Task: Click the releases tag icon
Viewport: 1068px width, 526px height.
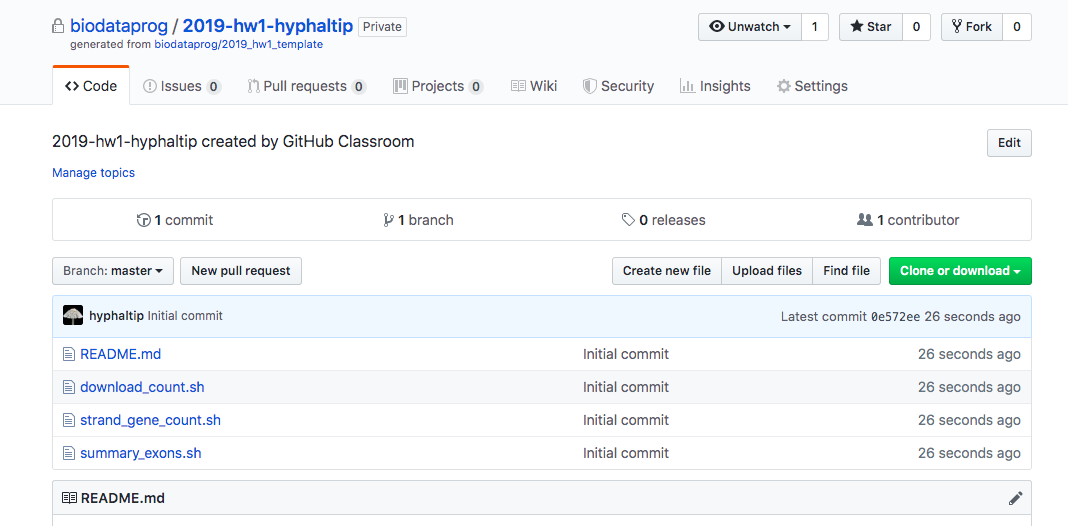Action: (x=628, y=220)
